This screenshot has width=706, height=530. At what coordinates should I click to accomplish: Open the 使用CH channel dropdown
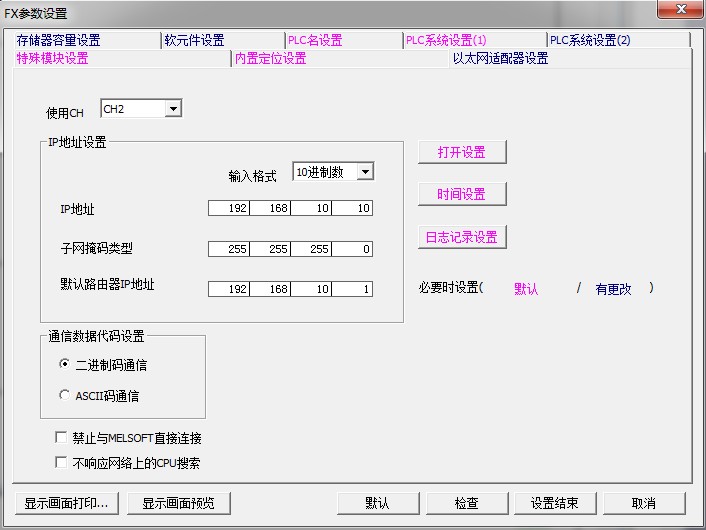click(173, 109)
